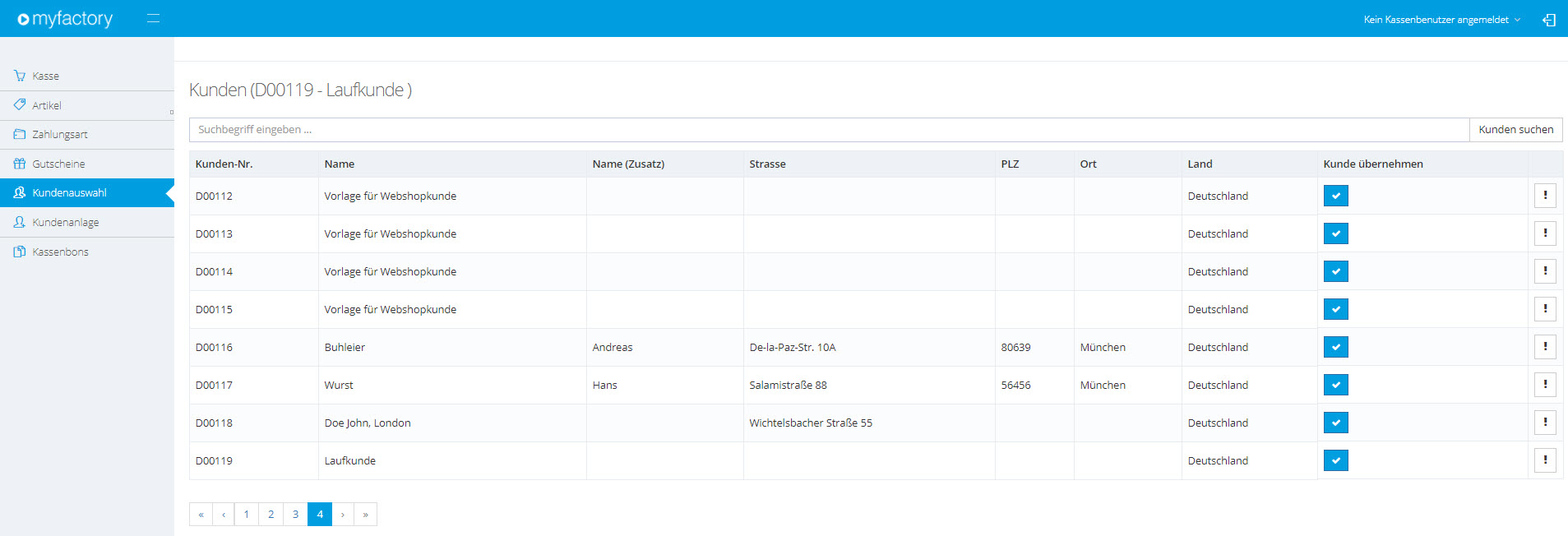Go to first page with double-left arrow
This screenshot has width=1568, height=536.
[x=201, y=515]
